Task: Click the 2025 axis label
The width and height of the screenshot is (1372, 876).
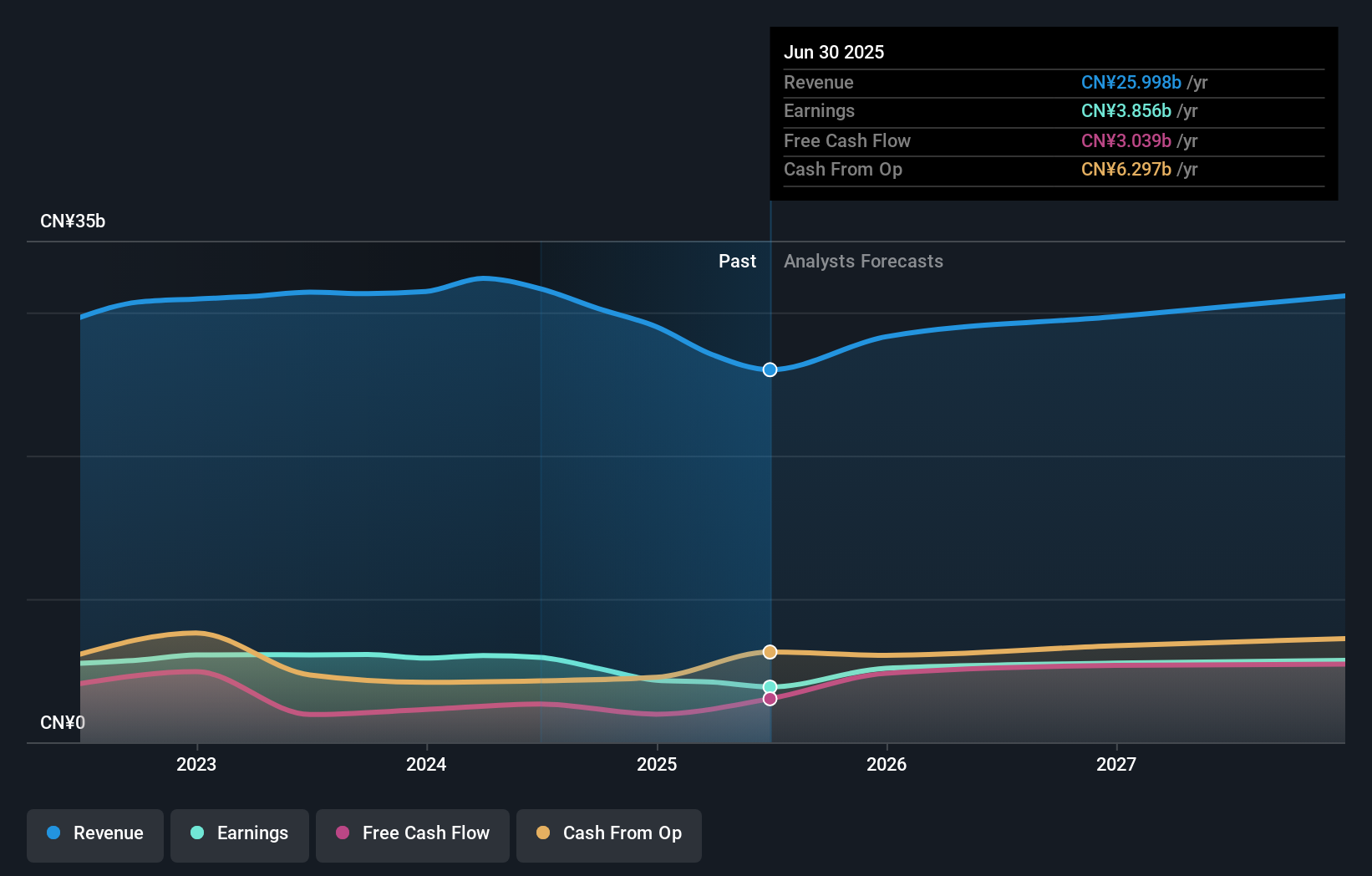Action: 657,764
